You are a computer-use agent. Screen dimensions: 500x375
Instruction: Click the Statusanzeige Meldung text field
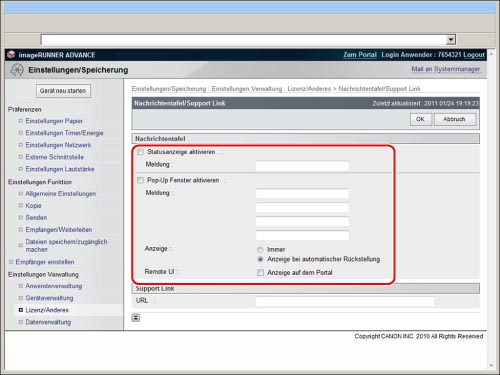(x=302, y=166)
